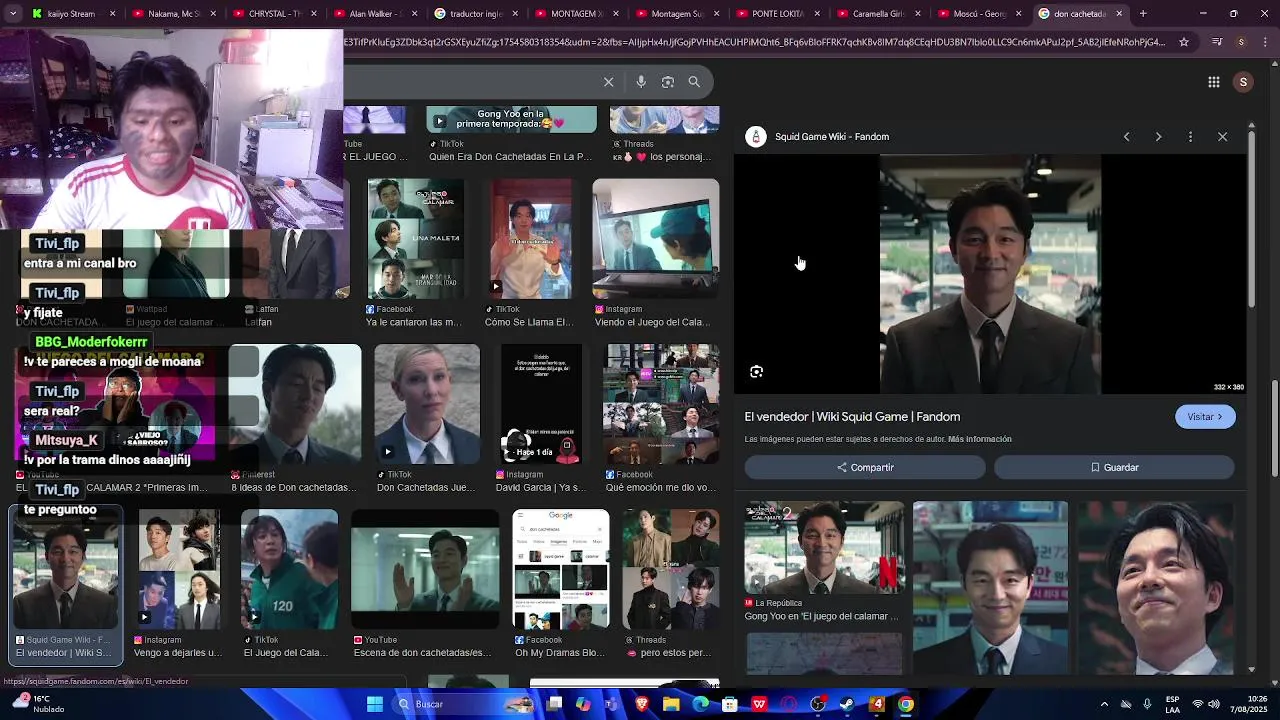Open the tab search dropdown arrow
This screenshot has height=720, width=1280.
tap(14, 14)
